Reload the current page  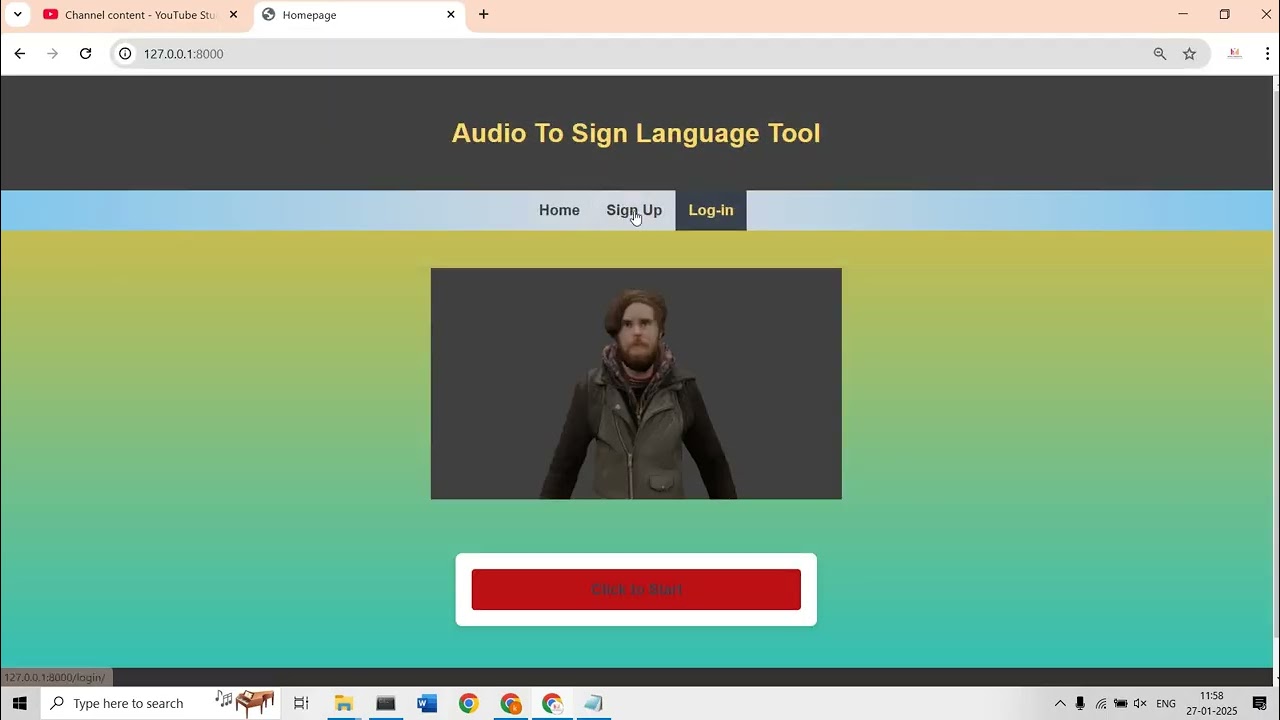point(86,54)
